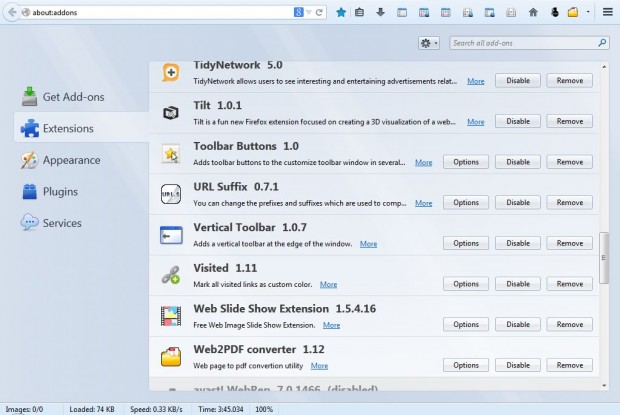This screenshot has width=620, height=415.
Task: Click the More link for Toolbar Buttons
Action: [423, 162]
